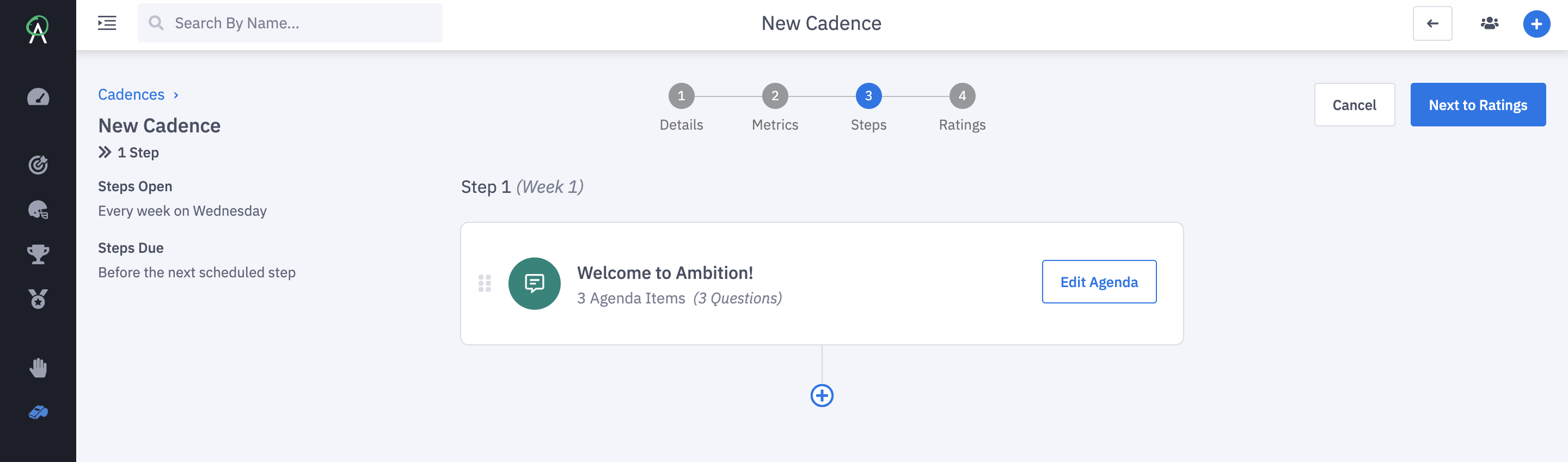Click the raised hand icon in sidebar

click(x=38, y=368)
